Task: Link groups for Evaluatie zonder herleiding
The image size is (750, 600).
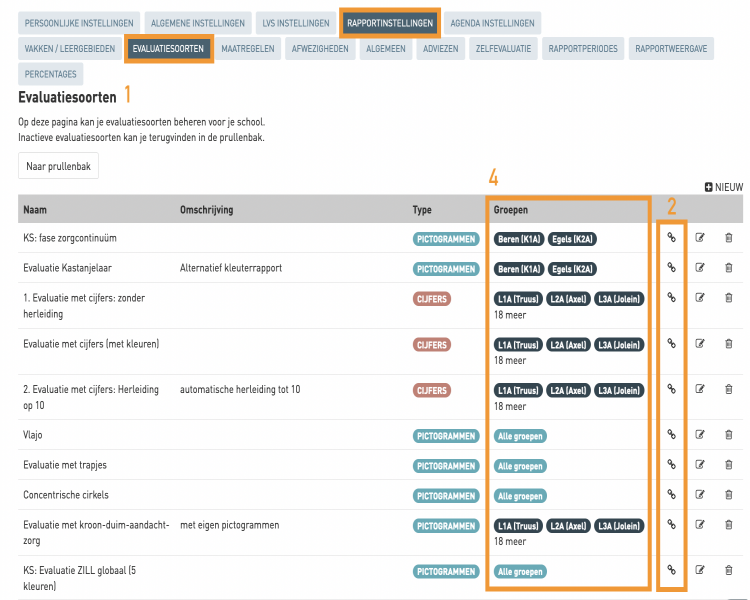Action: (672, 298)
